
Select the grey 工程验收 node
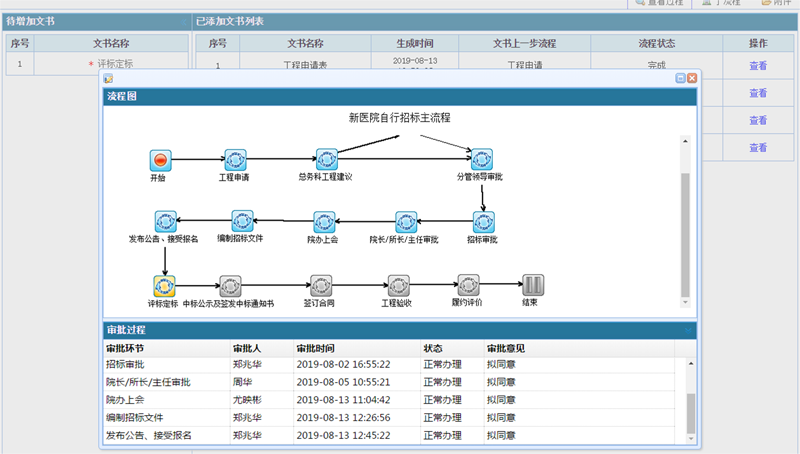[x=398, y=286]
